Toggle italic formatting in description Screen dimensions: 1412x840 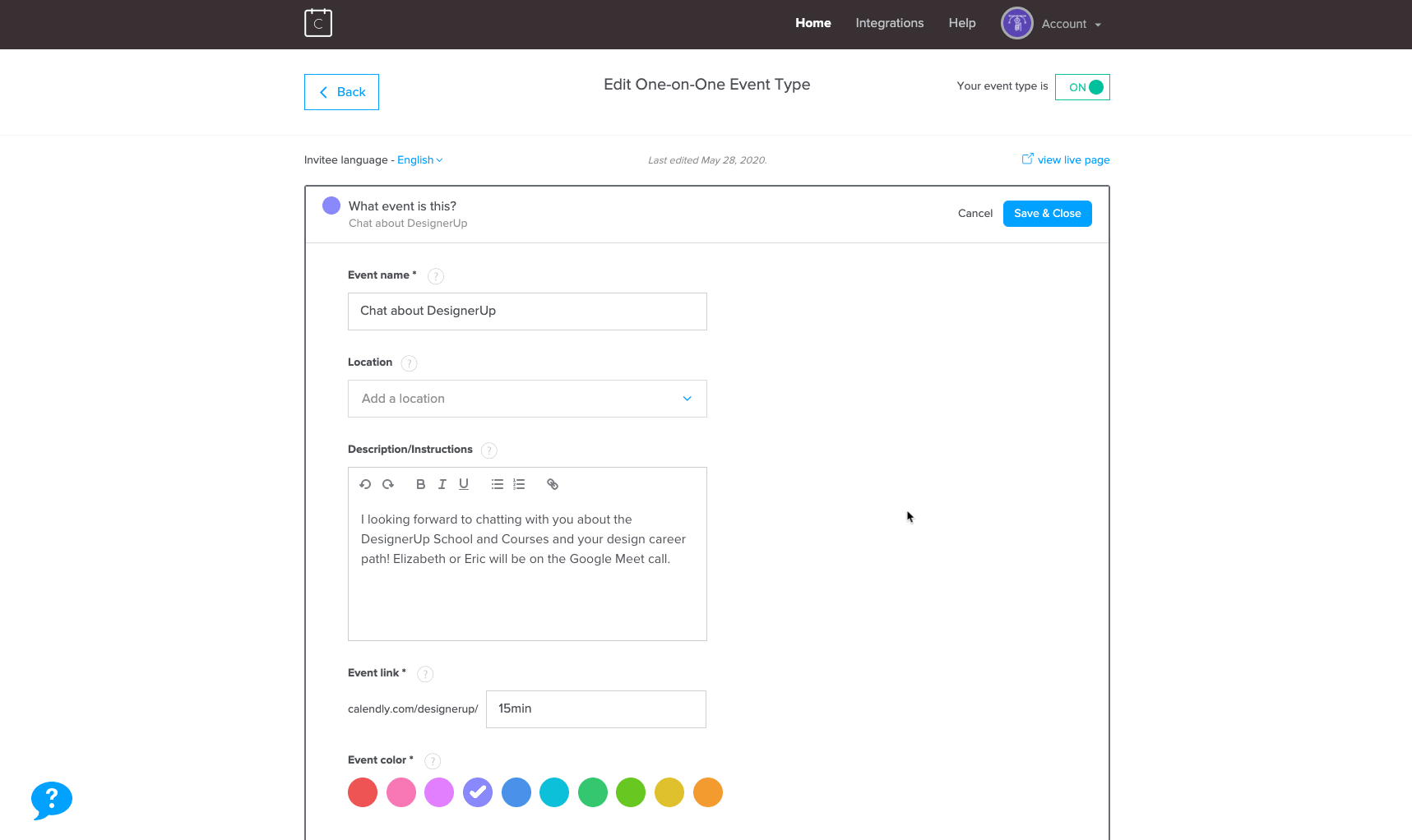[442, 484]
